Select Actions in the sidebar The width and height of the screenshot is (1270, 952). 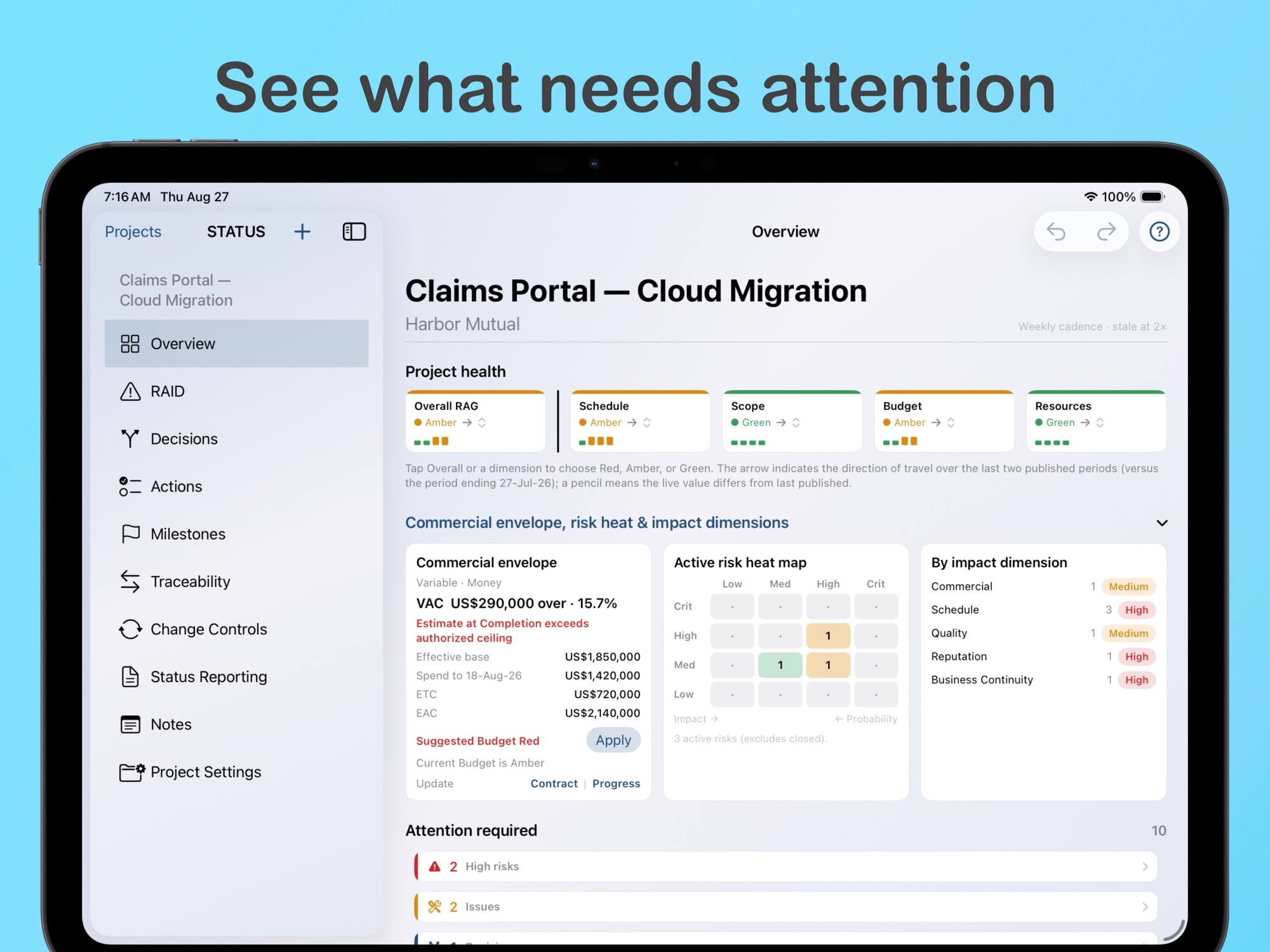[236, 487]
